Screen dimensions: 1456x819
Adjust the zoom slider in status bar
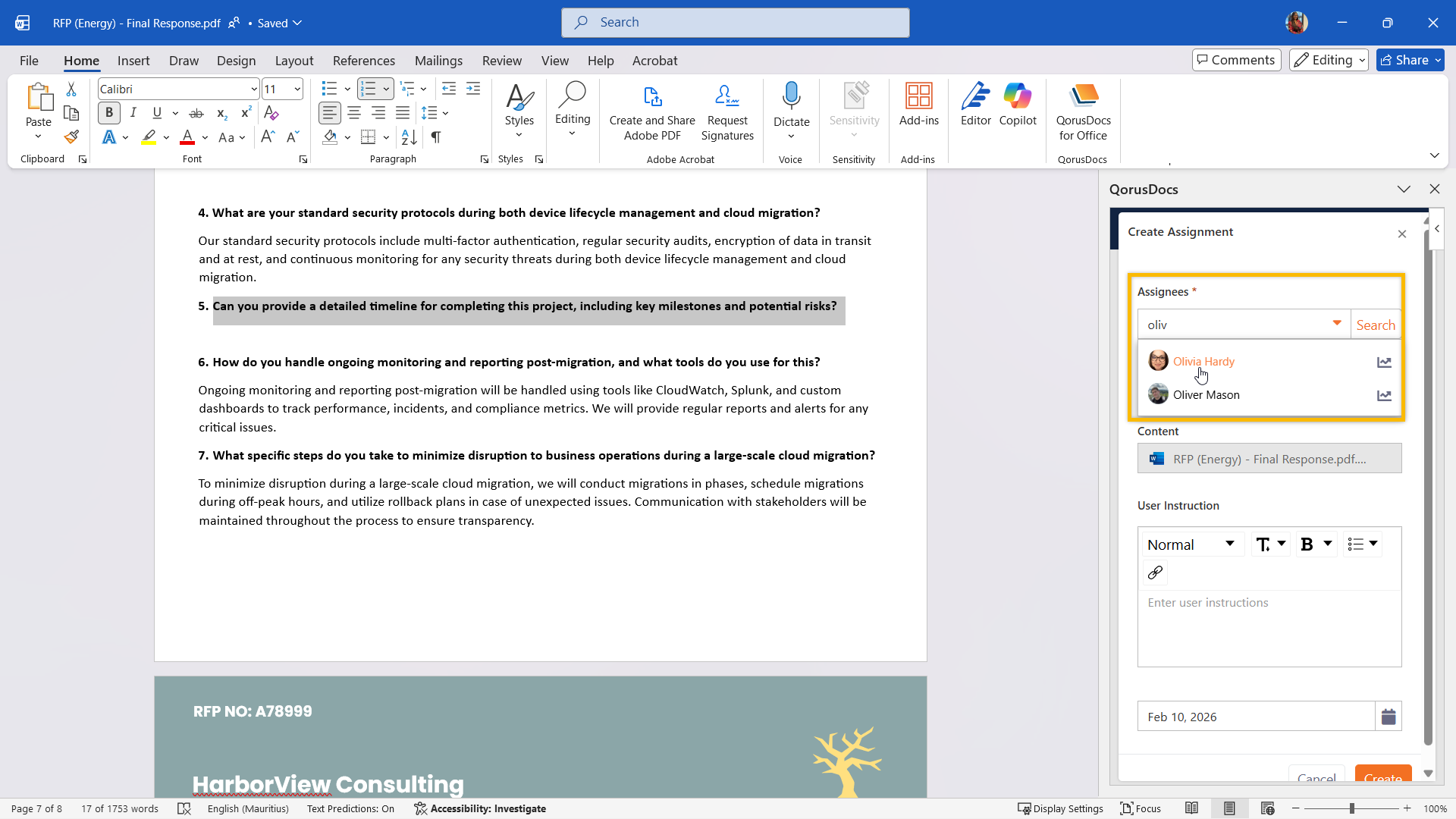tap(1351, 808)
